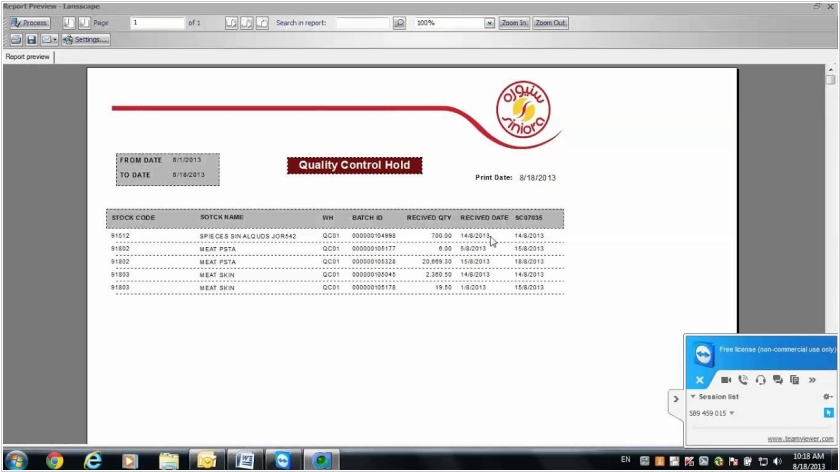840x472 pixels.
Task: Open the www.teamviewer.com link
Action: tap(800, 438)
